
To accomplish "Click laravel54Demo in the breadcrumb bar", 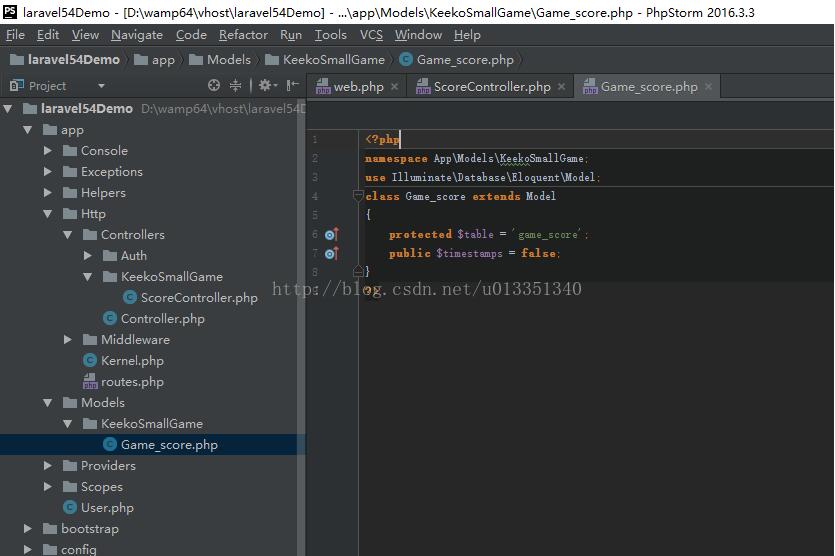I will pos(73,60).
